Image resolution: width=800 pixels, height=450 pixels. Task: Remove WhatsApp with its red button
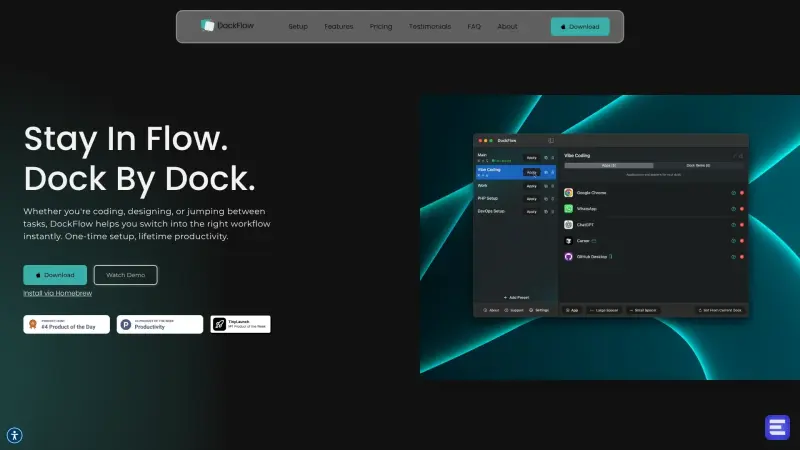click(x=742, y=209)
